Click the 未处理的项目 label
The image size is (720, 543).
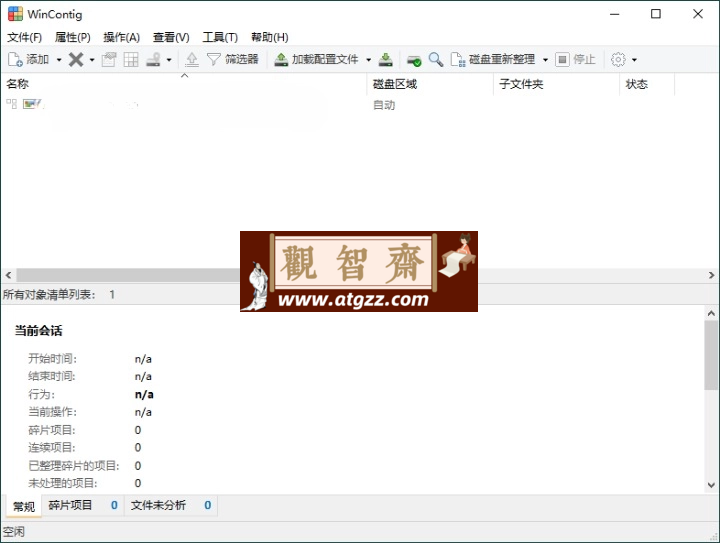pyautogui.click(x=63, y=483)
